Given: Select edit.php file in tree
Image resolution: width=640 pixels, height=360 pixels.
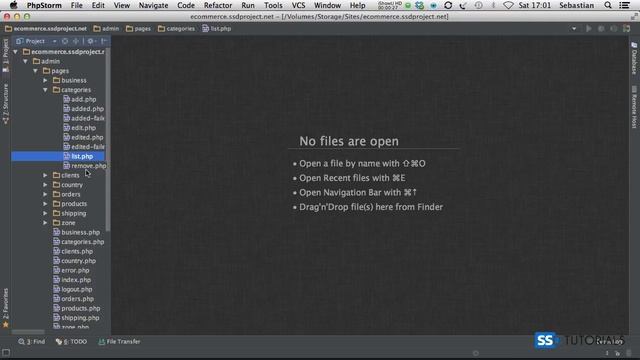Looking at the screenshot, I should tap(80, 128).
